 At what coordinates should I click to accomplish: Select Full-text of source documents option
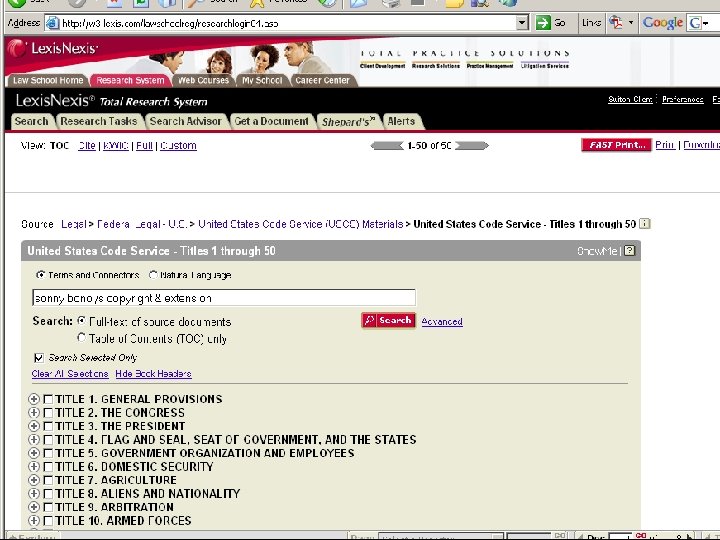click(x=81, y=321)
